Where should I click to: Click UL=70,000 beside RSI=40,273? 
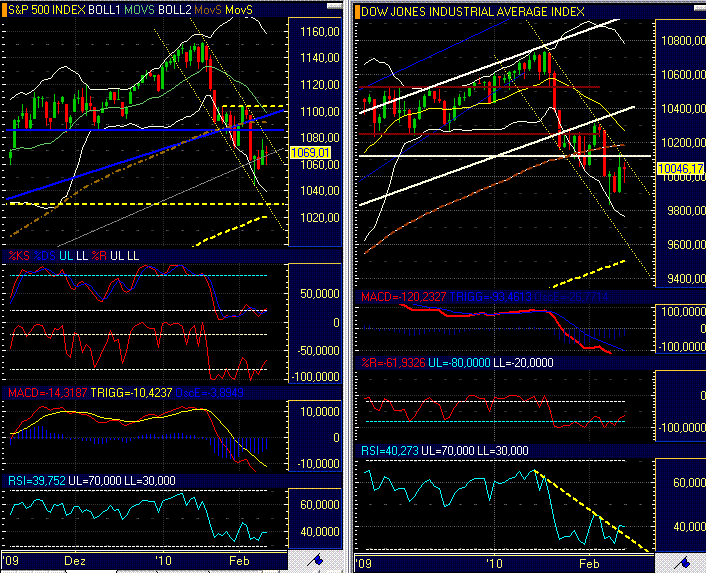click(x=448, y=451)
